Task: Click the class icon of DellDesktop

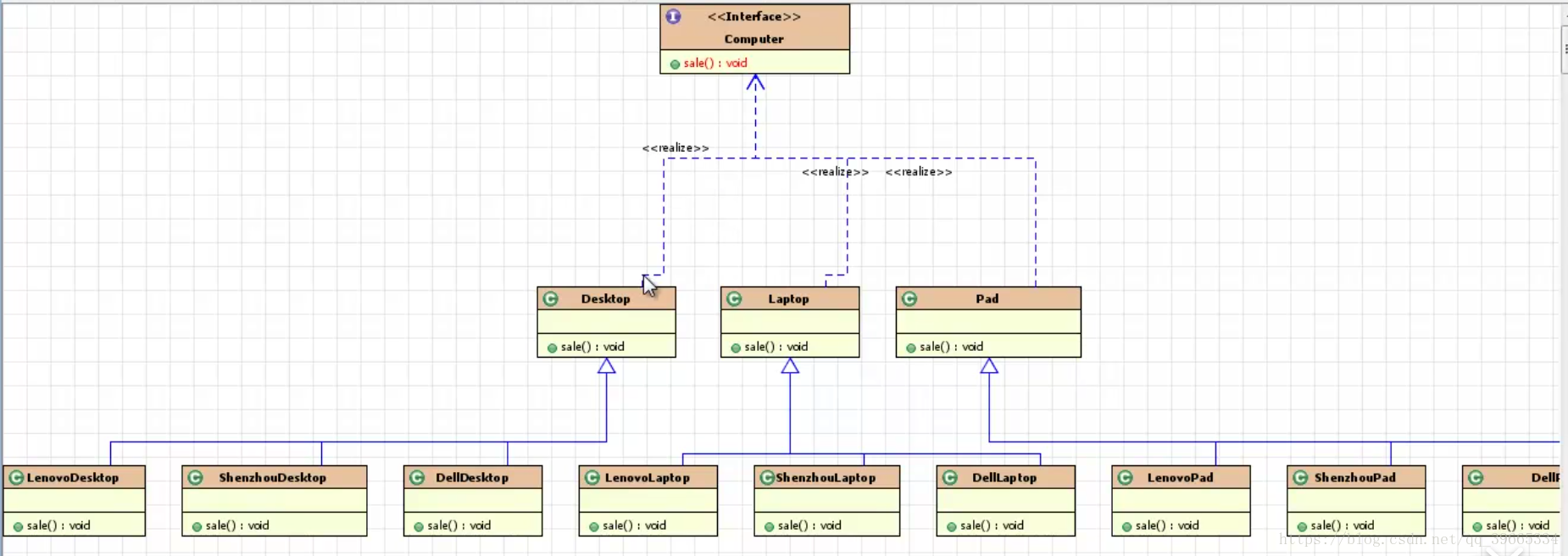Action: coord(417,477)
